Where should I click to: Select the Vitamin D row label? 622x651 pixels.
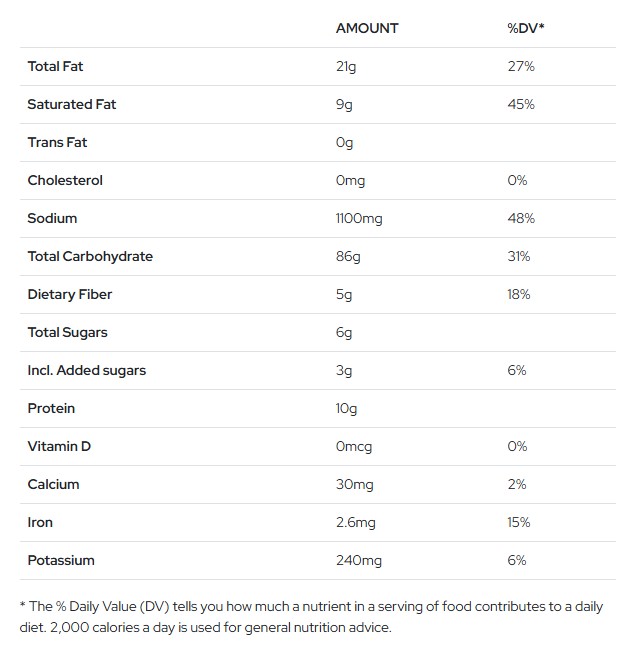coord(59,446)
